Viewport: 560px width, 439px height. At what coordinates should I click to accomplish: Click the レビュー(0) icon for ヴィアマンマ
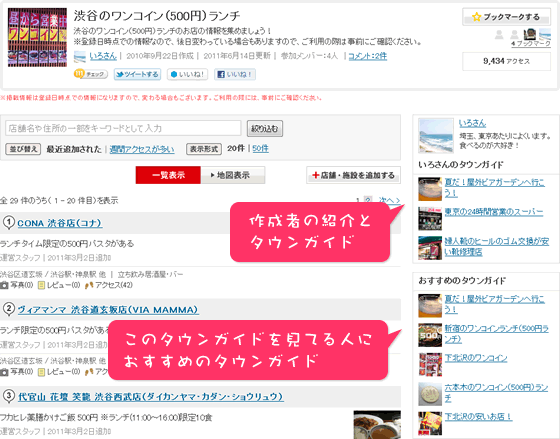tap(41, 372)
